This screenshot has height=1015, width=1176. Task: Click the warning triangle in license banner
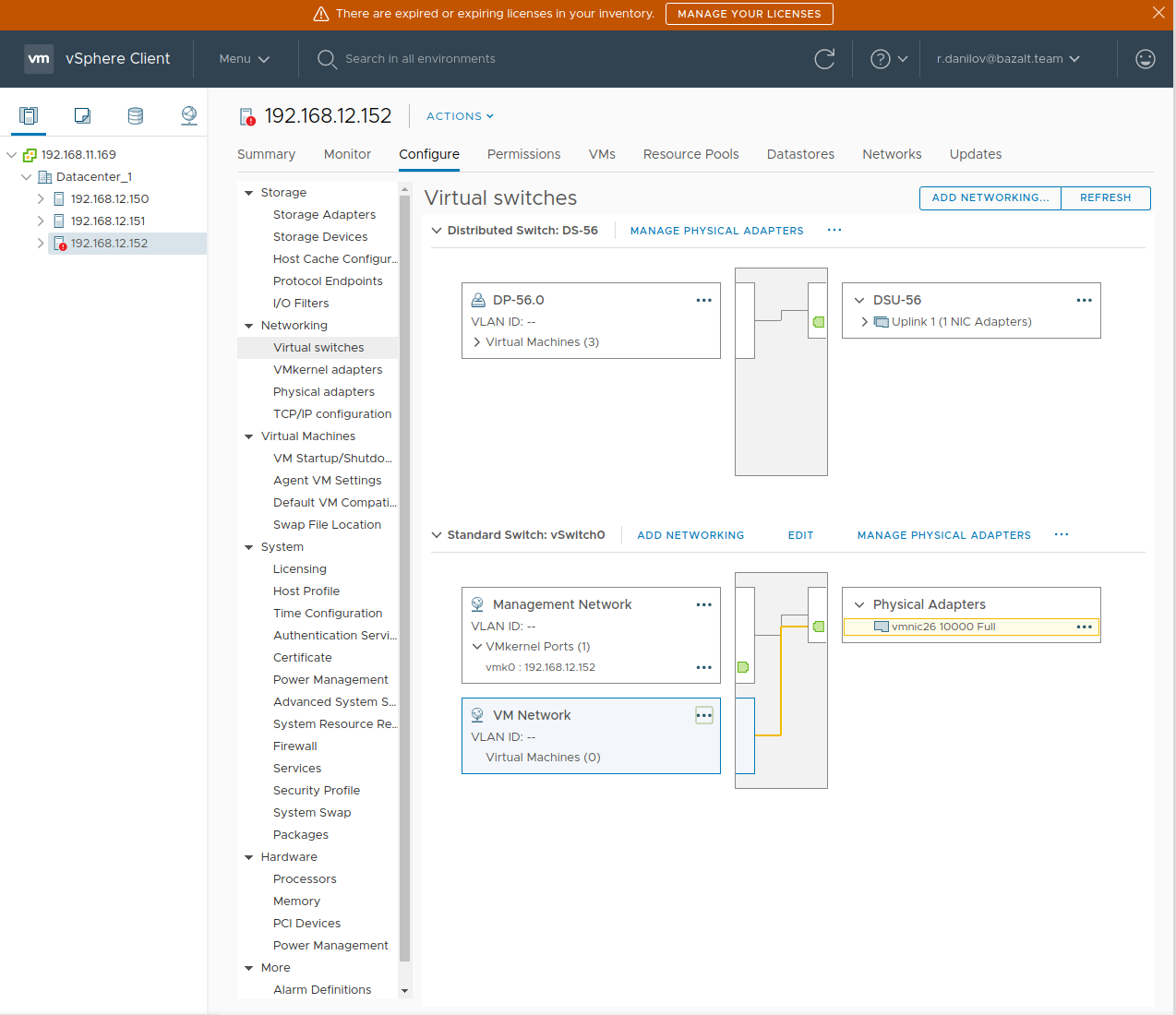(321, 14)
